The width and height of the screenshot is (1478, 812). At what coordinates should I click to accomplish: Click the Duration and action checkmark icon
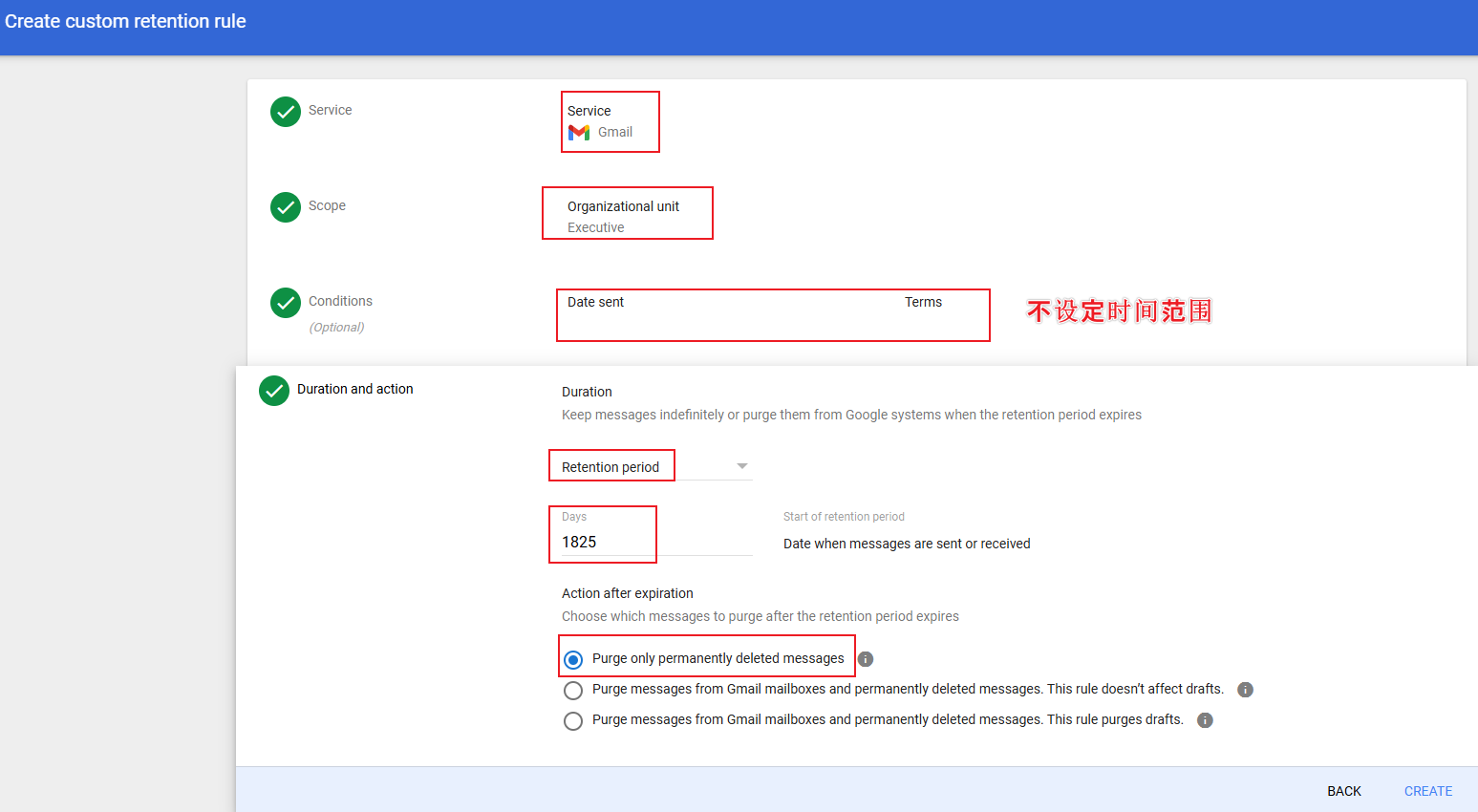(x=274, y=391)
